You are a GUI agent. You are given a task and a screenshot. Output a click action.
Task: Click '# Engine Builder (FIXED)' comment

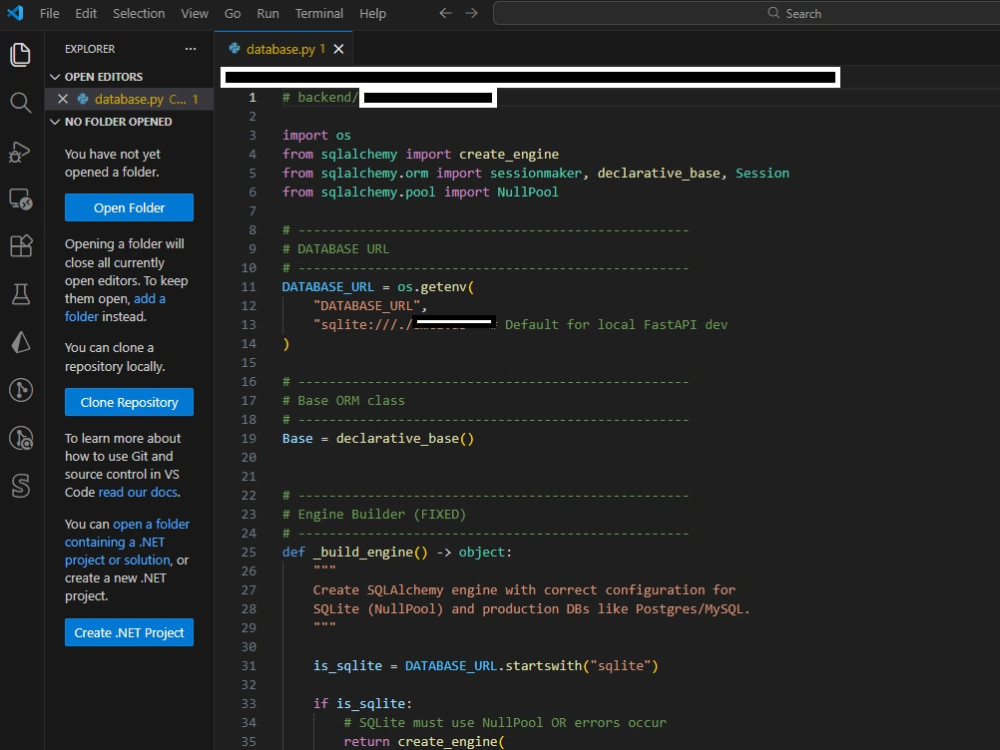coord(374,514)
